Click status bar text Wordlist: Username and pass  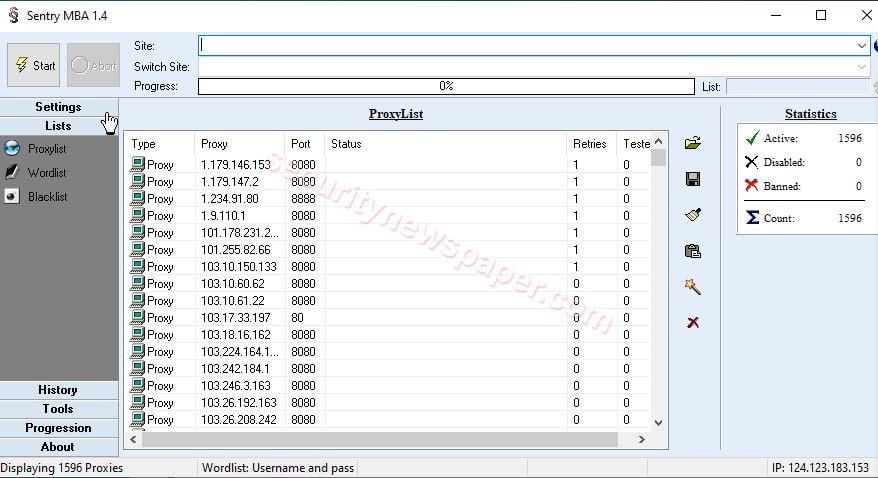[x=278, y=468]
